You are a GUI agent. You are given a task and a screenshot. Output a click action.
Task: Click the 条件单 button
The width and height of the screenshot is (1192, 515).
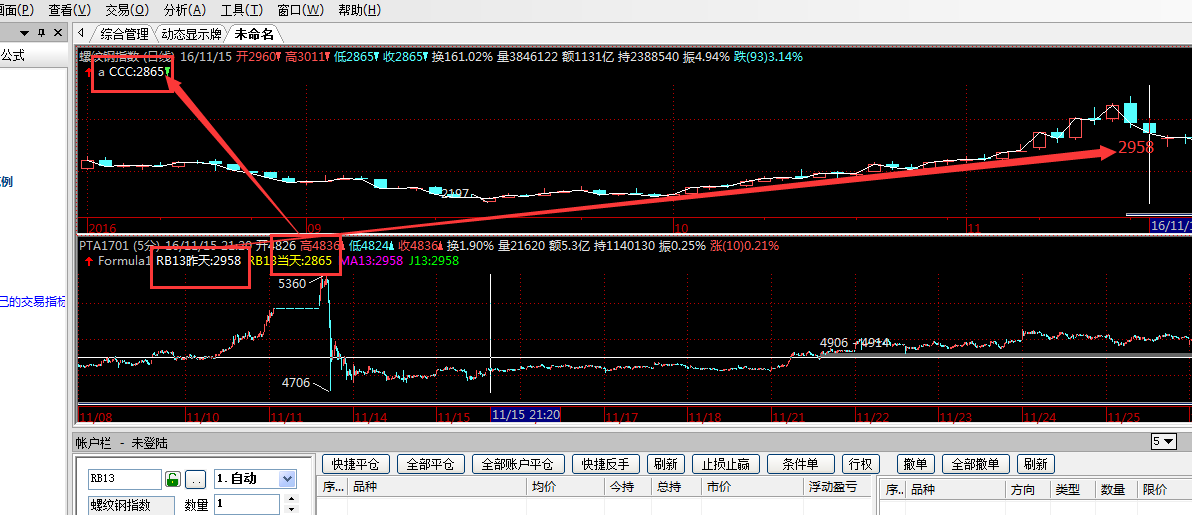pos(800,464)
